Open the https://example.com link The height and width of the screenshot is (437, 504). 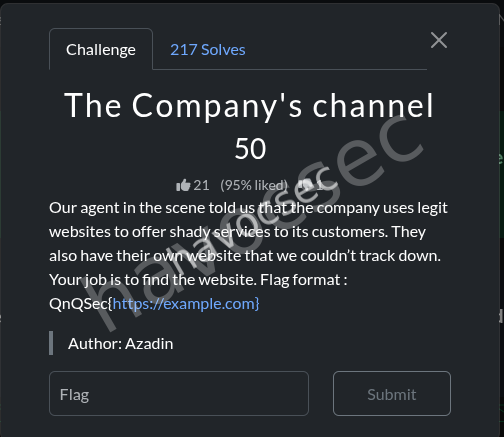pyautogui.click(x=184, y=304)
